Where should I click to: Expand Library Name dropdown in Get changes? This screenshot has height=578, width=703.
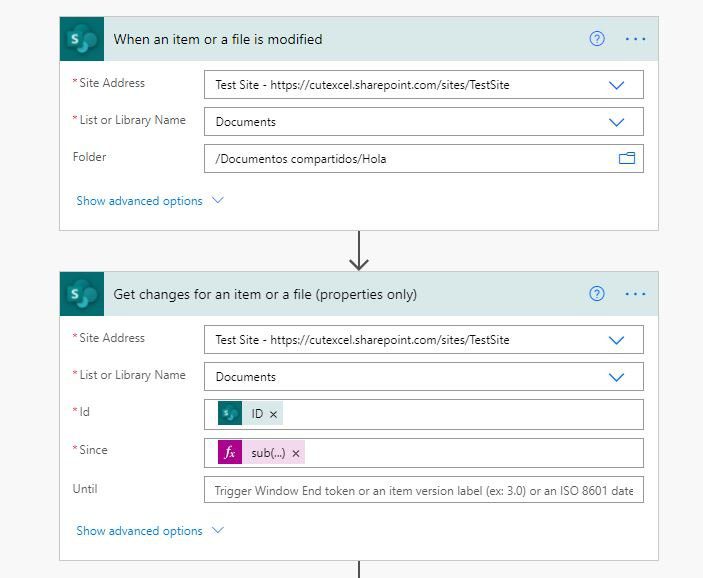(x=616, y=377)
